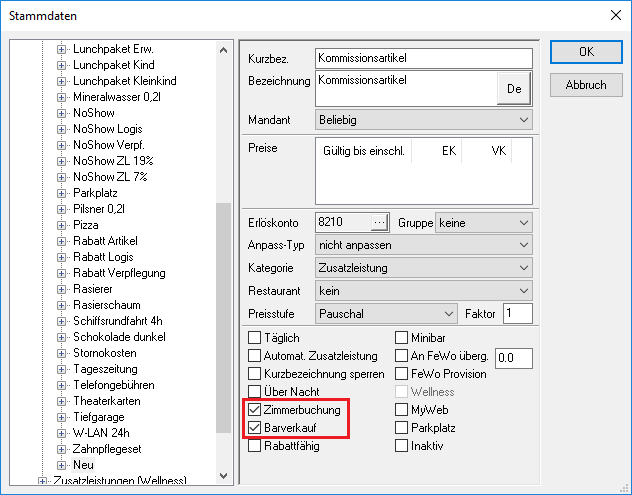632x495 pixels.
Task: Select the NoShow tree entry
Action: (94, 113)
